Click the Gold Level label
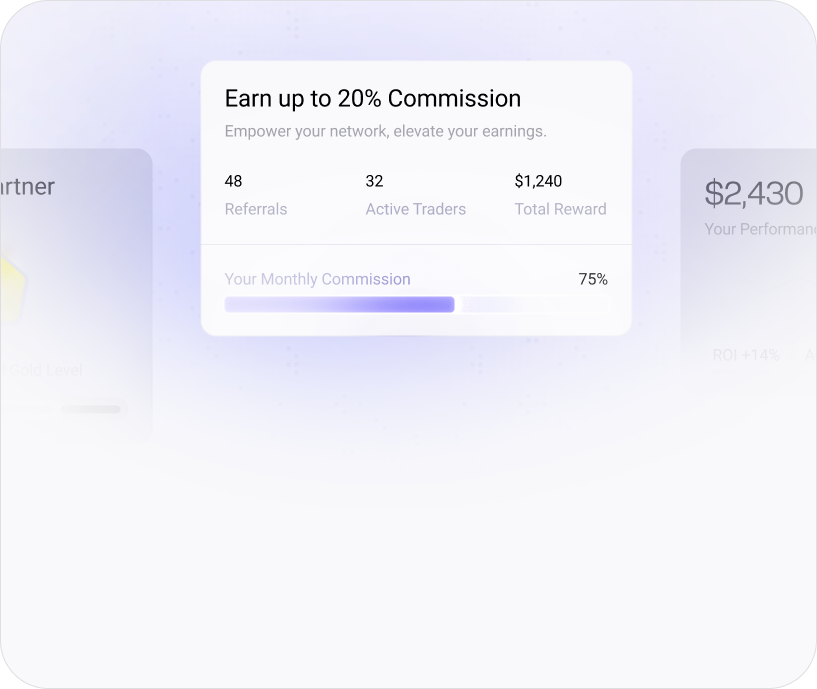 pyautogui.click(x=45, y=370)
